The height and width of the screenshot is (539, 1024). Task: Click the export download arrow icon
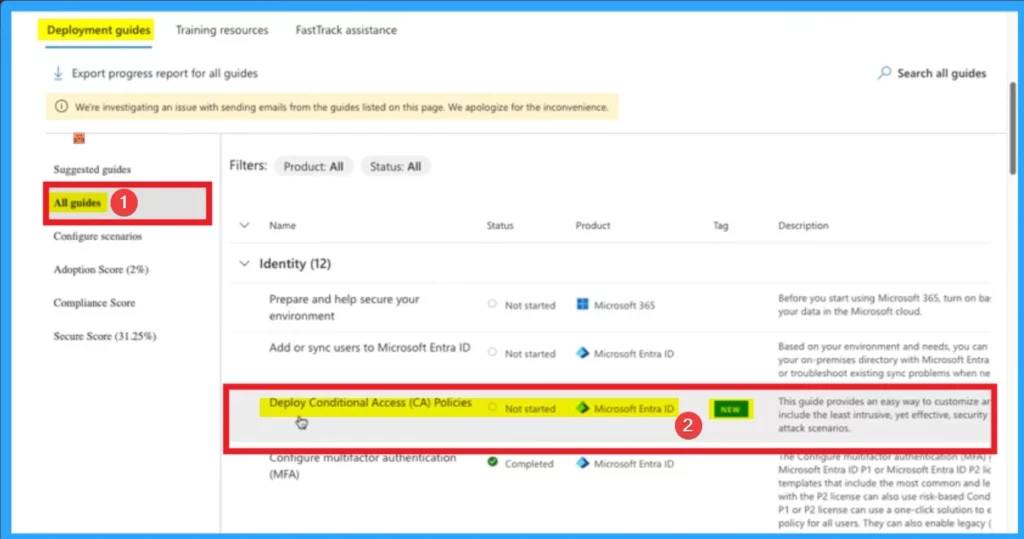[58, 73]
